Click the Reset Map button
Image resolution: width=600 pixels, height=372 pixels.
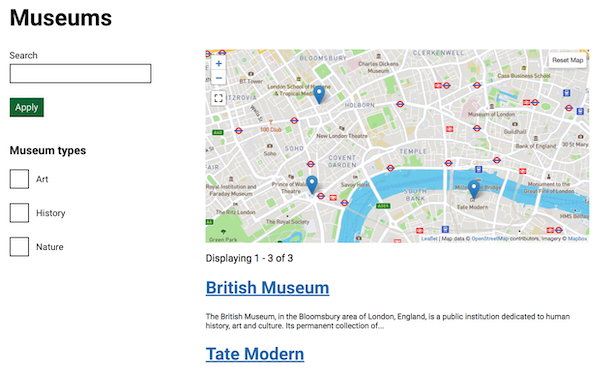[567, 60]
